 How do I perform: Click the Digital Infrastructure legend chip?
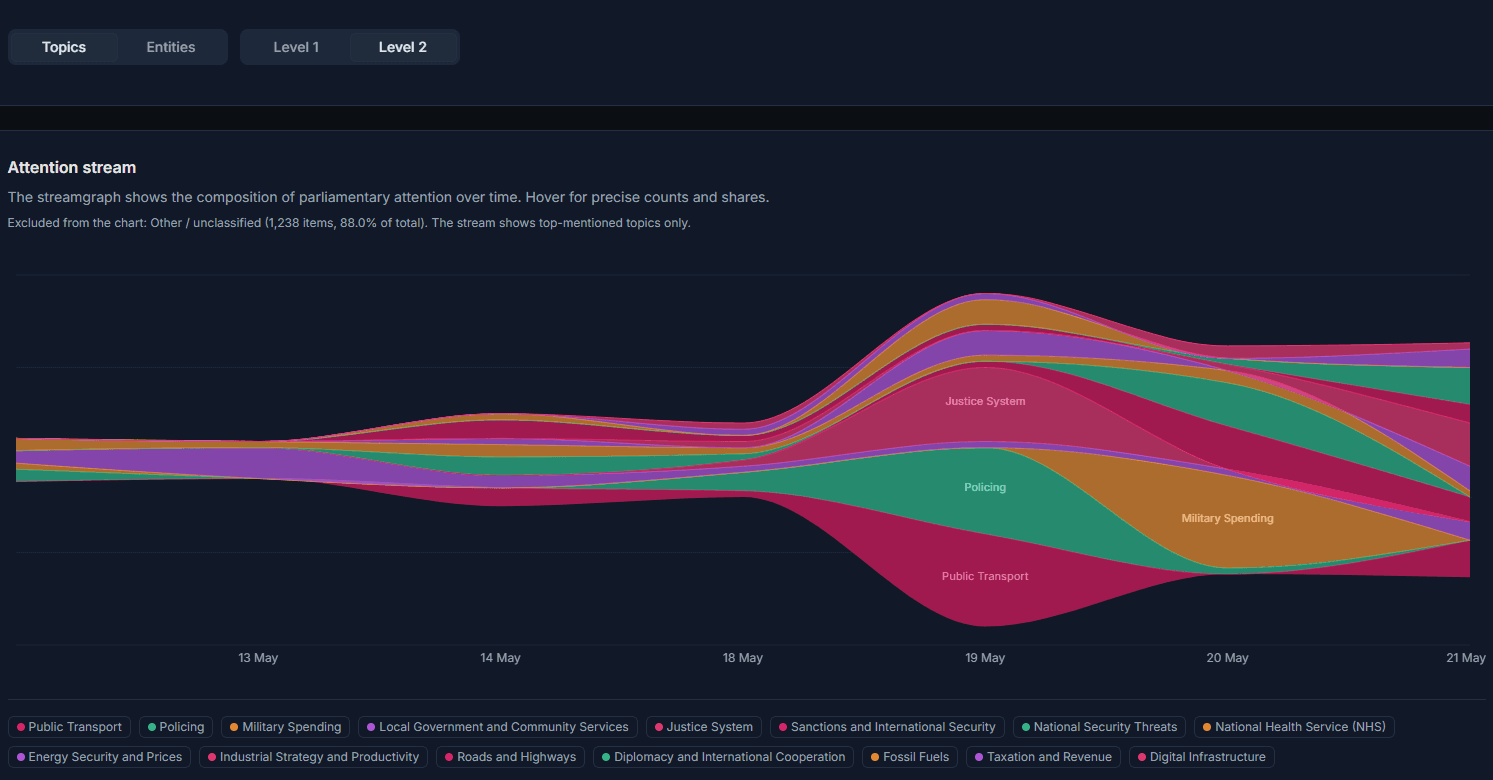1202,757
